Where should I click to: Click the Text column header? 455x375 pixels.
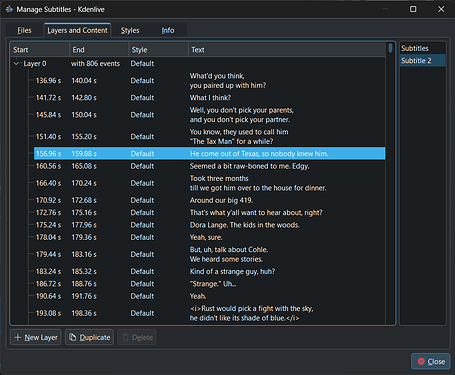[287, 50]
